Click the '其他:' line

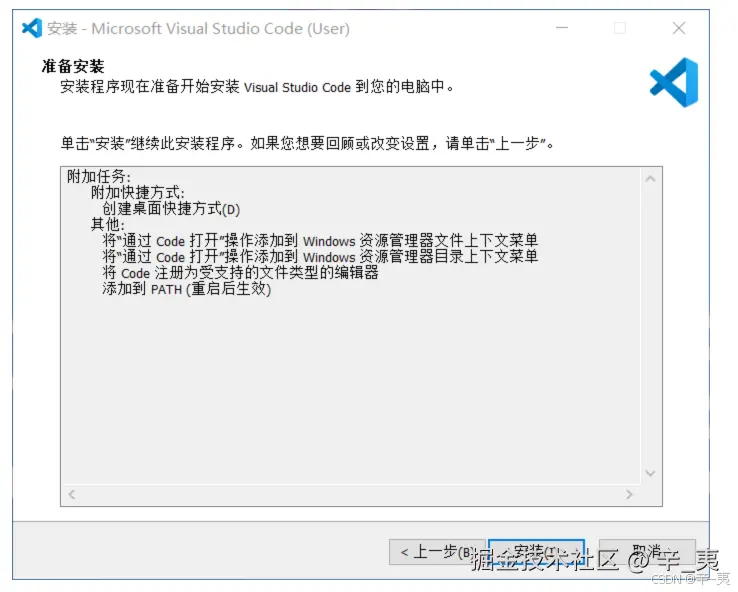click(x=108, y=225)
